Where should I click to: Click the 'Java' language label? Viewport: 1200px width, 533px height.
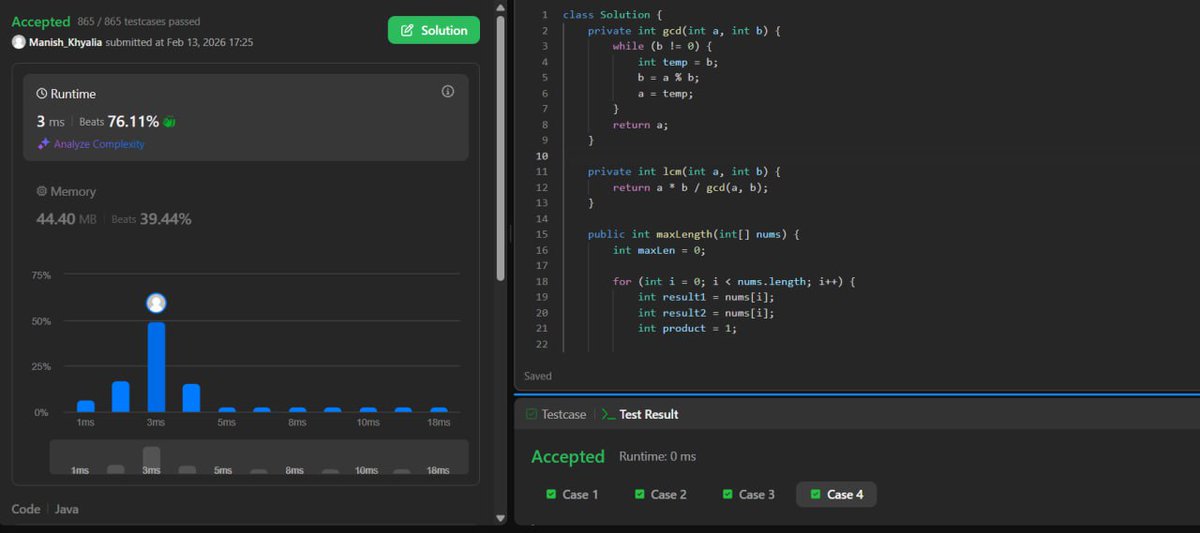point(66,509)
